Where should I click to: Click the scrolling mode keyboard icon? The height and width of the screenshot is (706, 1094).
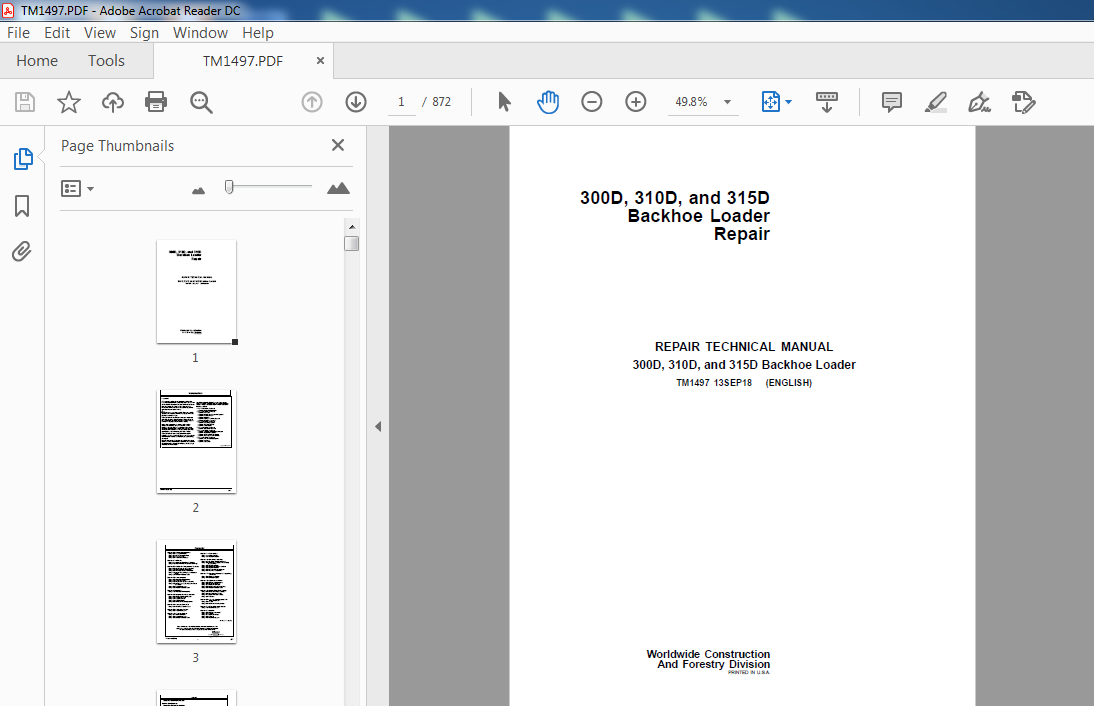pyautogui.click(x=827, y=102)
